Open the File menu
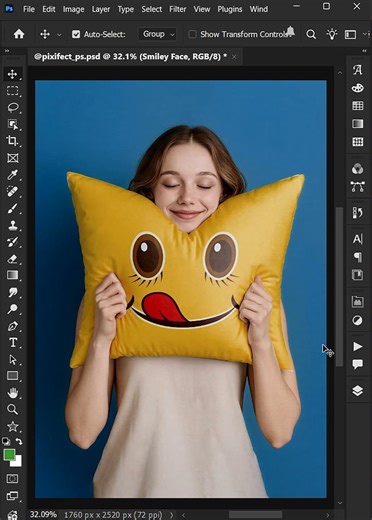 click(x=29, y=9)
